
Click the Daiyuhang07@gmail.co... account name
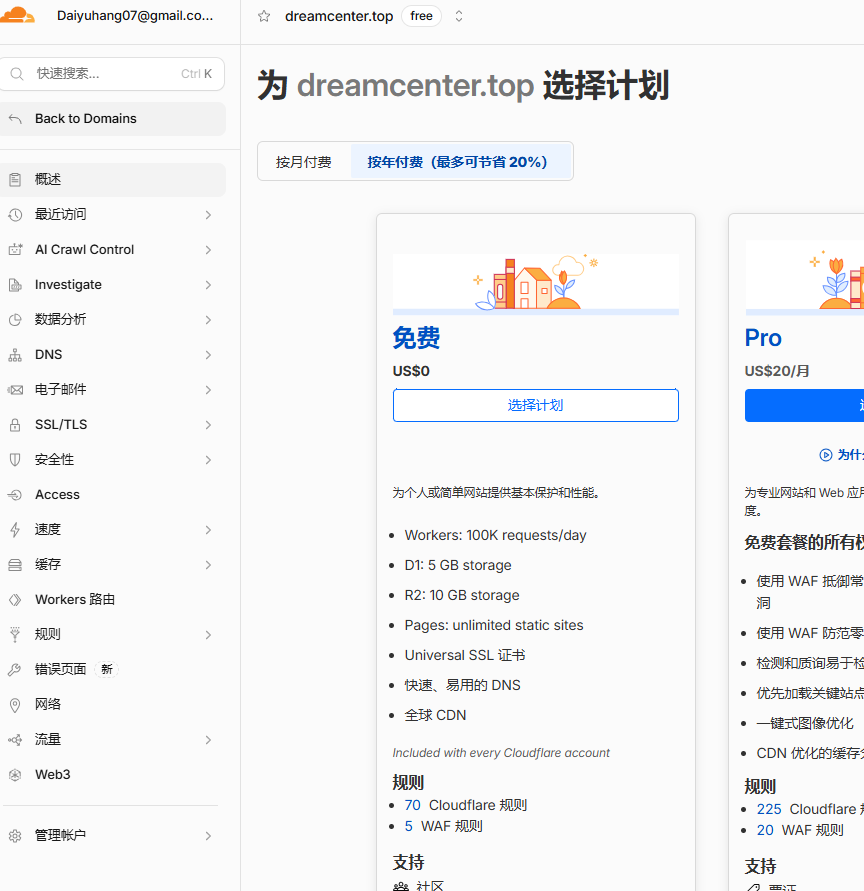pyautogui.click(x=135, y=15)
